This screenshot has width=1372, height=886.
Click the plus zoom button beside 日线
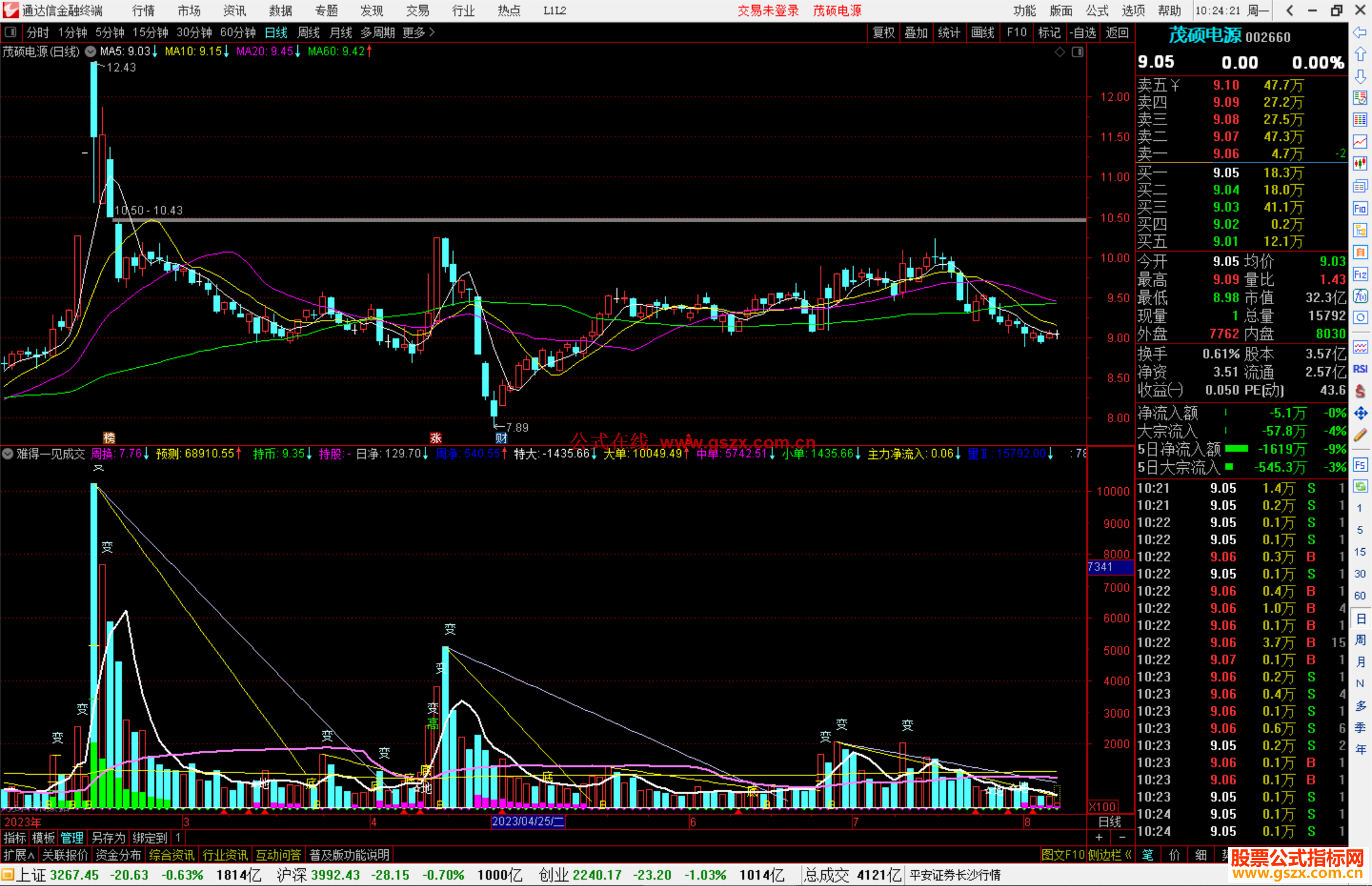1099,838
